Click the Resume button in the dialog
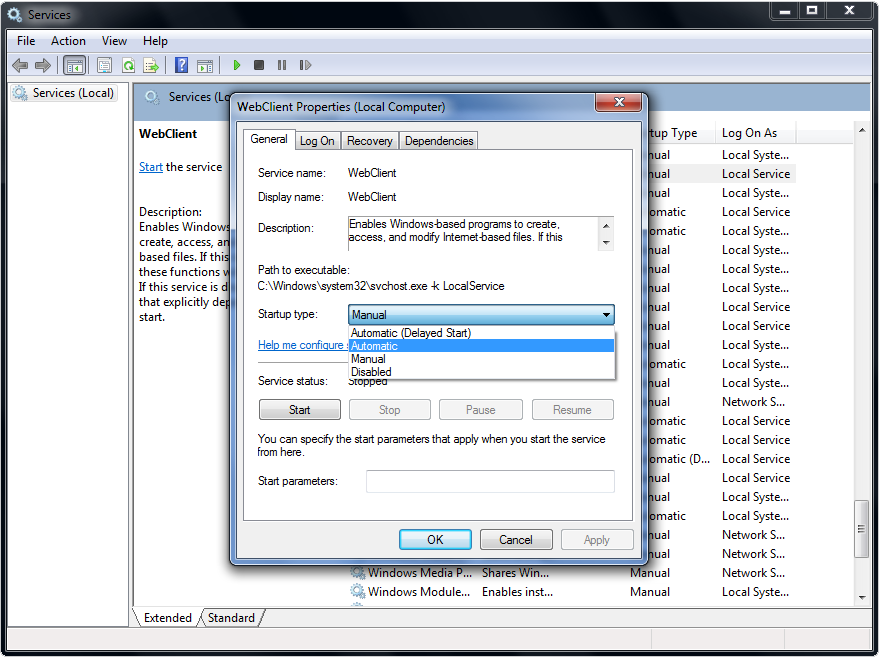Screen dimensions: 879x657 [572, 410]
